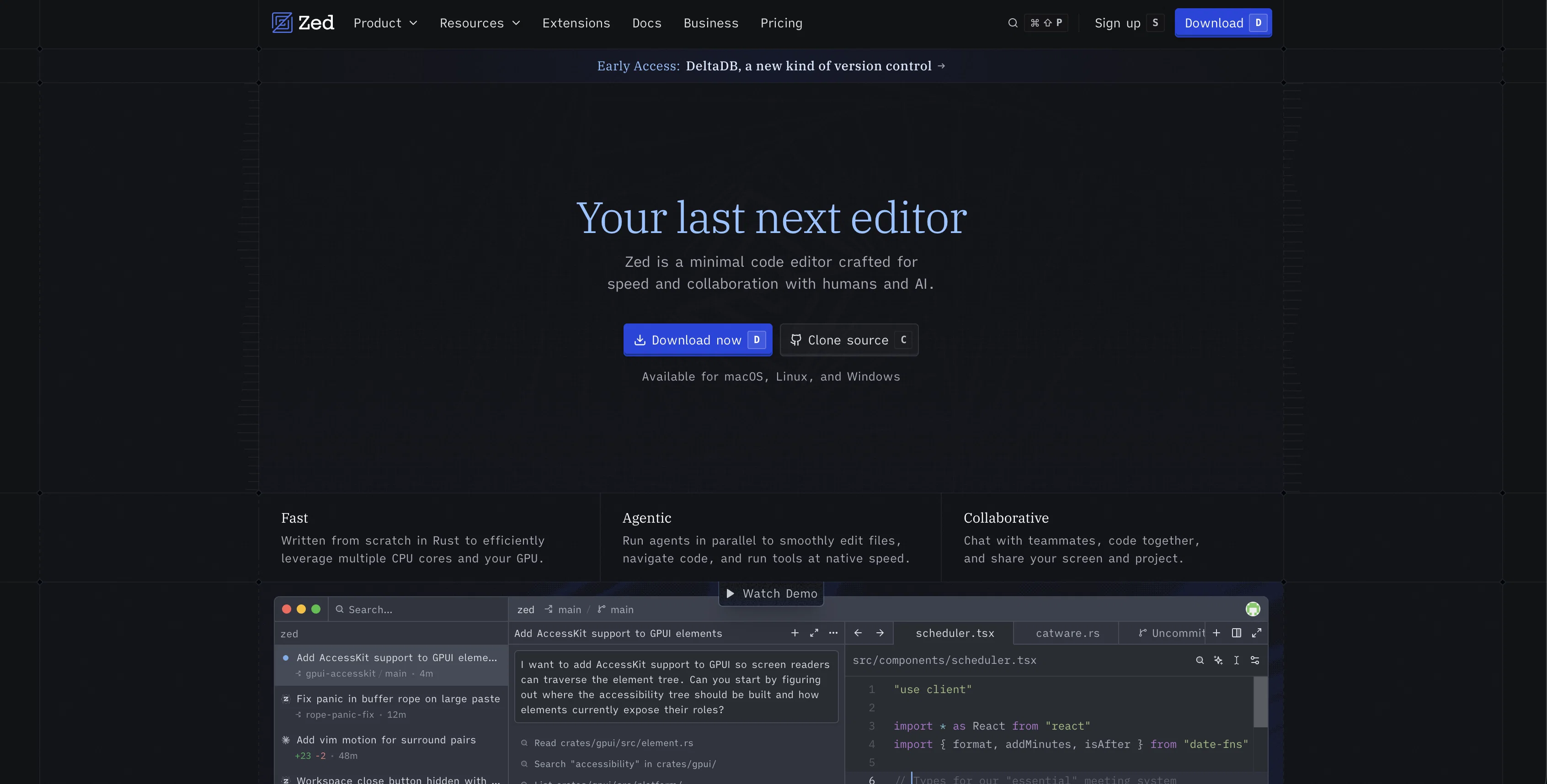
Task: Click the Search... field in editor window
Action: click(418, 609)
